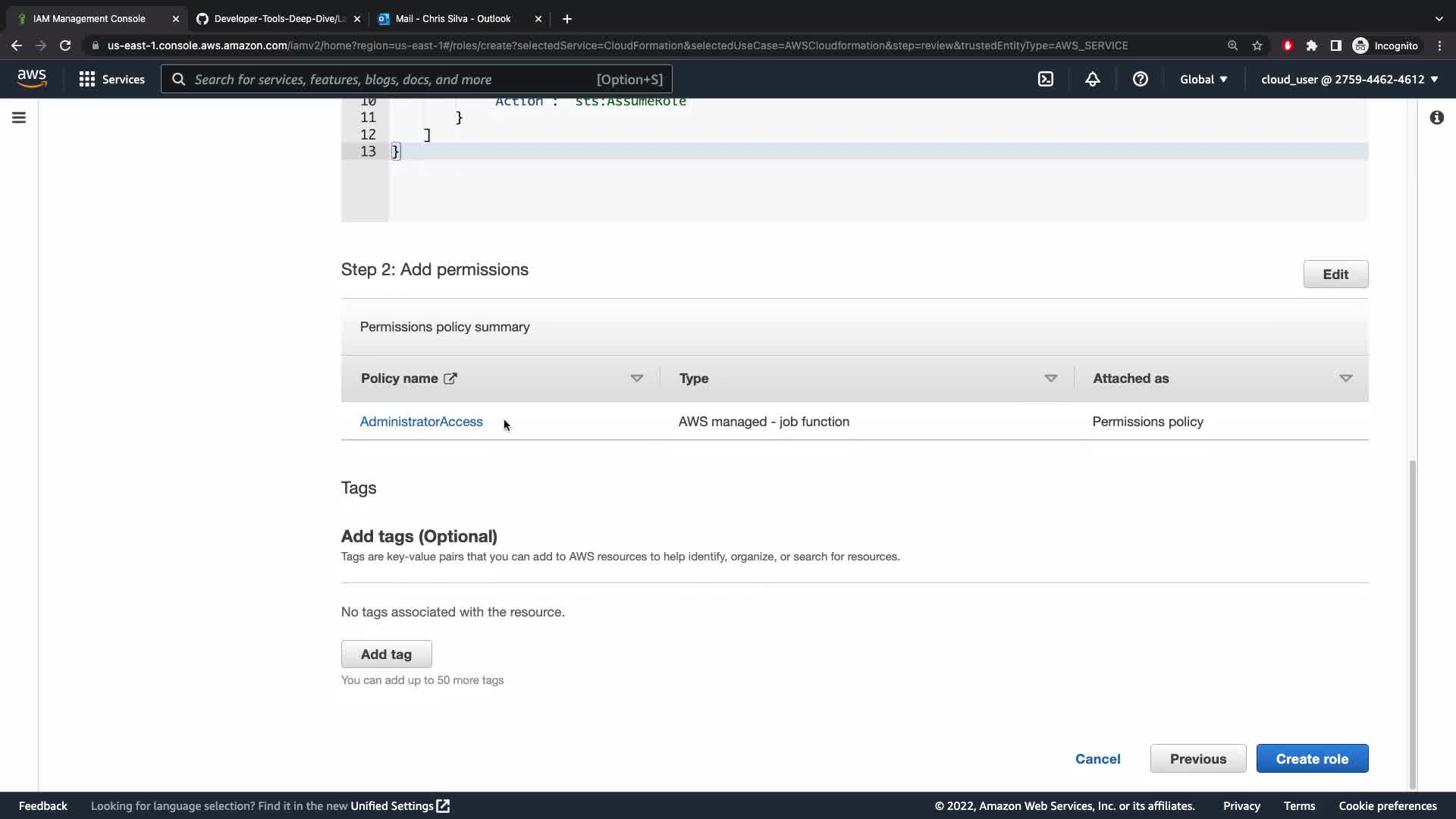The image size is (1456, 819).
Task: Open the info panel icon
Action: [1436, 118]
